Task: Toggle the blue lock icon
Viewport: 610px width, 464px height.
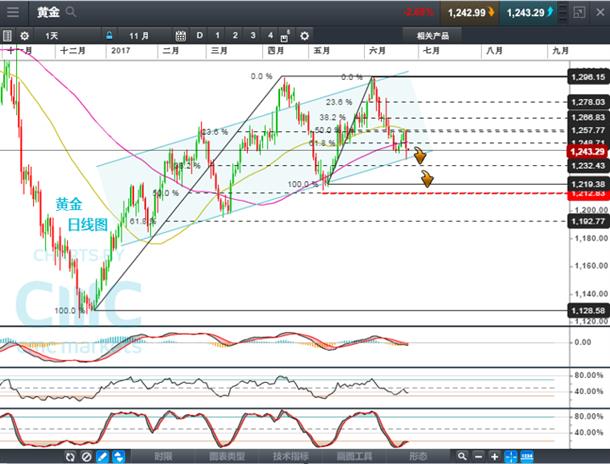Action: tap(109, 36)
